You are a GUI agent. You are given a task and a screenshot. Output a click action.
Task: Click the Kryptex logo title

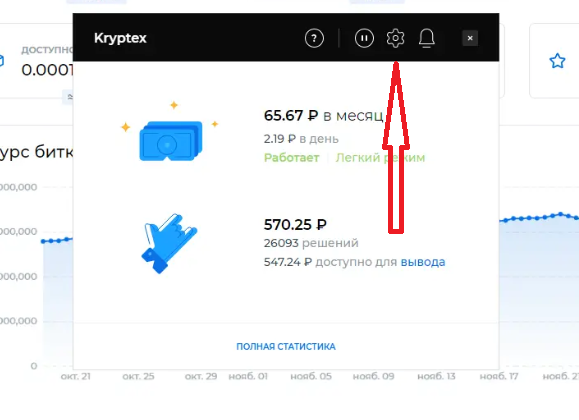120,38
